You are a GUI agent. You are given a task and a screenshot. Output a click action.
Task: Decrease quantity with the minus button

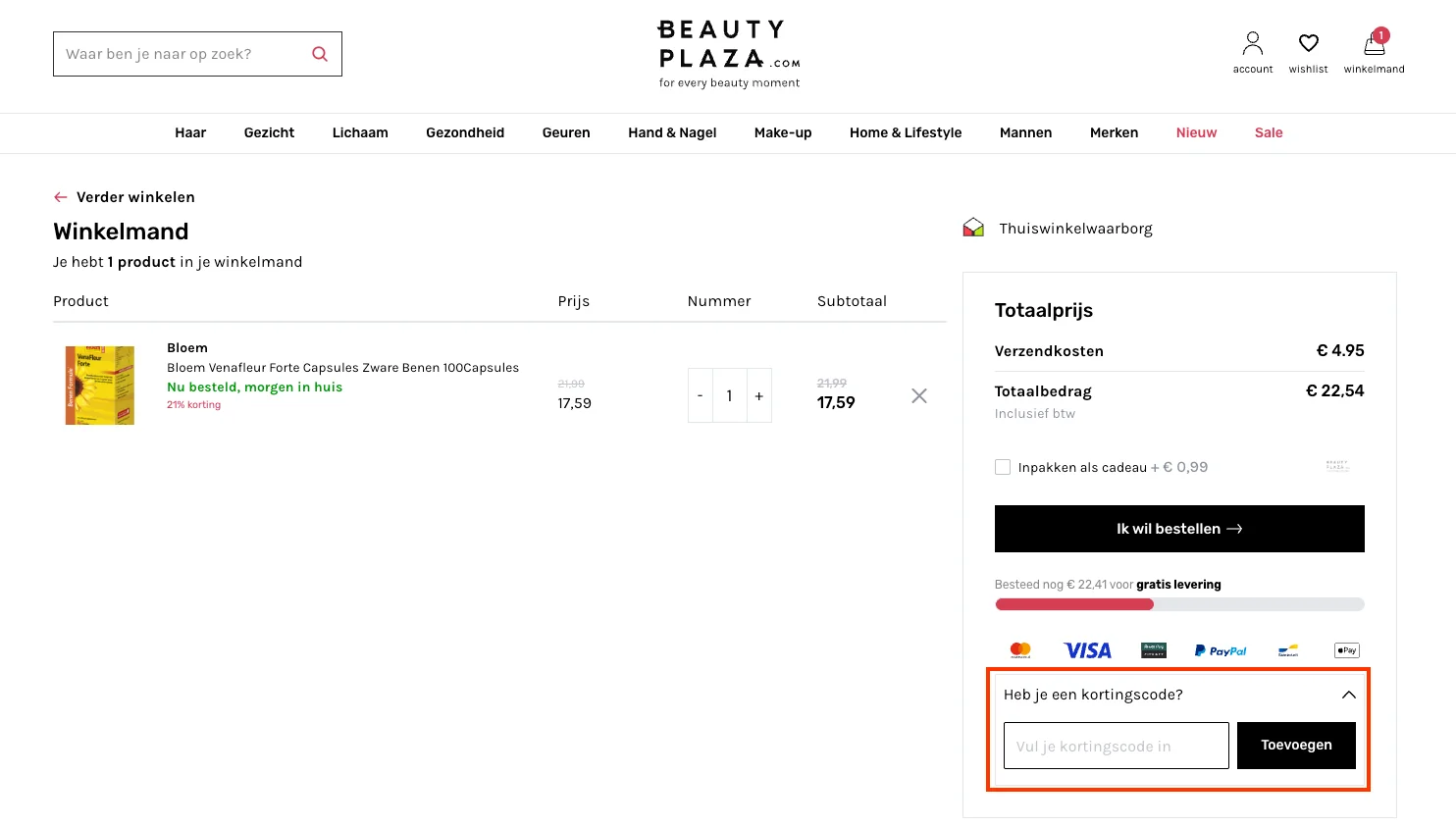[701, 395]
